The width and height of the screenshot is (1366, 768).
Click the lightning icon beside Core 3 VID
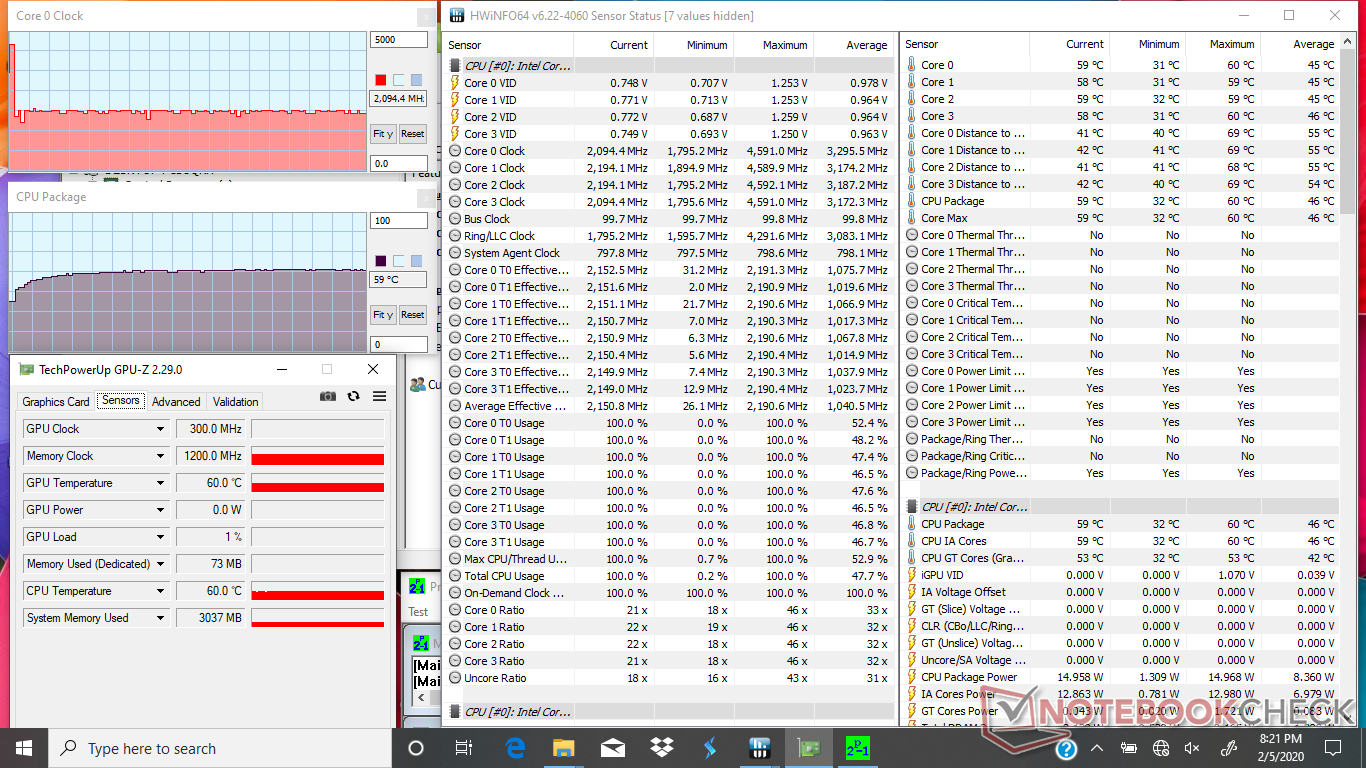click(455, 134)
